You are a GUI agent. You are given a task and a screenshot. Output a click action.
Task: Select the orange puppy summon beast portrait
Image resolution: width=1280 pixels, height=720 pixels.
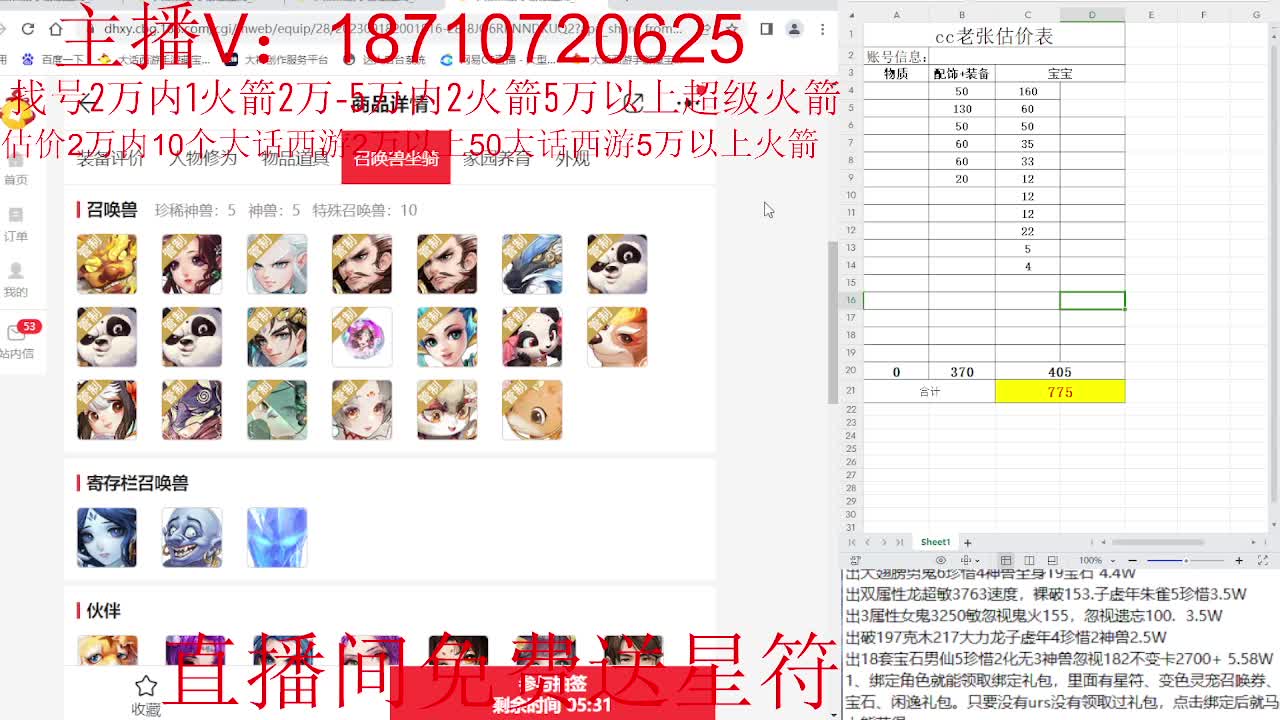click(x=532, y=410)
